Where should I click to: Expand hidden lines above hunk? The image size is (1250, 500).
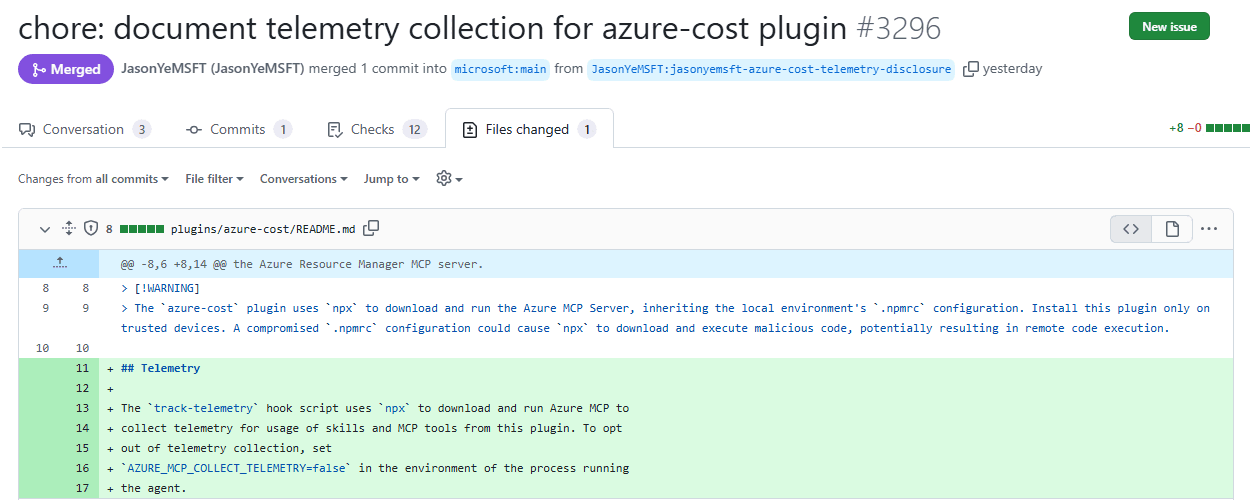(x=59, y=264)
